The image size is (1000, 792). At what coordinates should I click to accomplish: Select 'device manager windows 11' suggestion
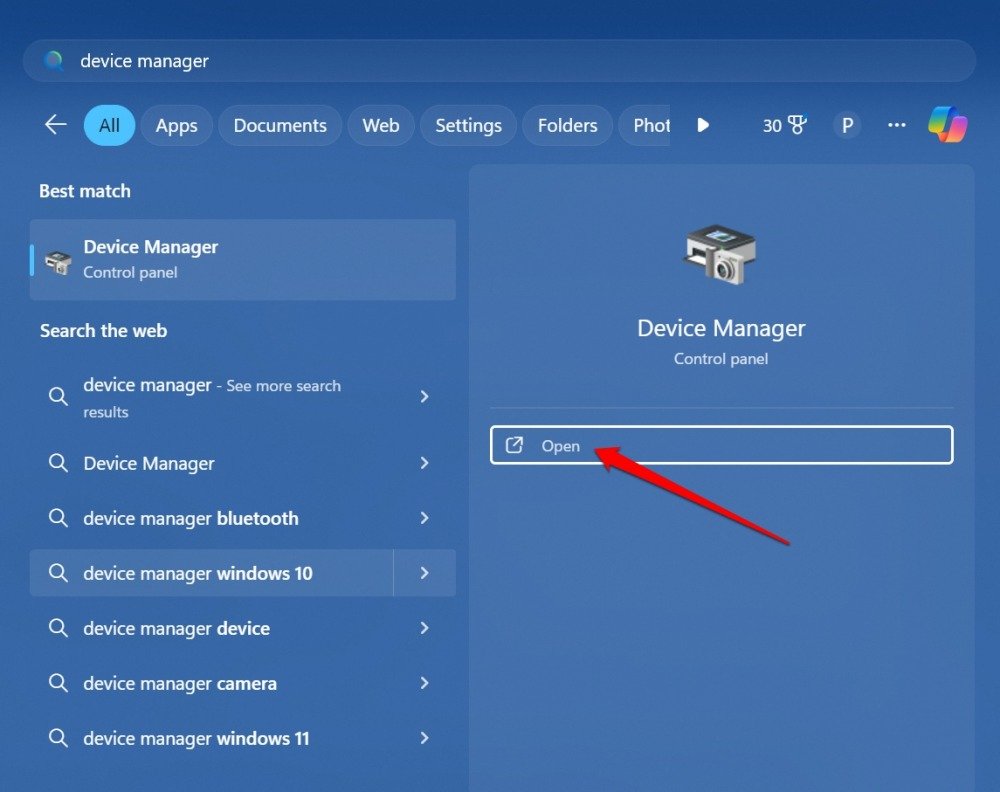[x=212, y=738]
